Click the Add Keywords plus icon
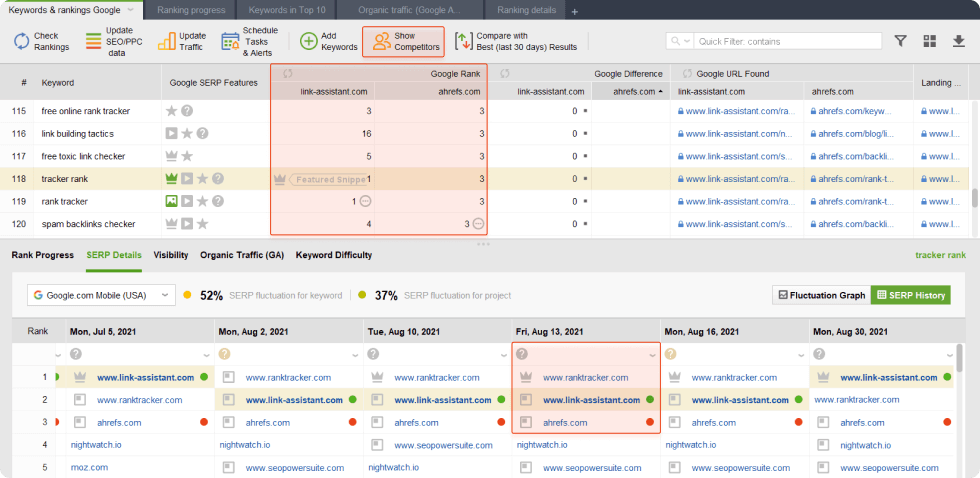 tap(309, 41)
